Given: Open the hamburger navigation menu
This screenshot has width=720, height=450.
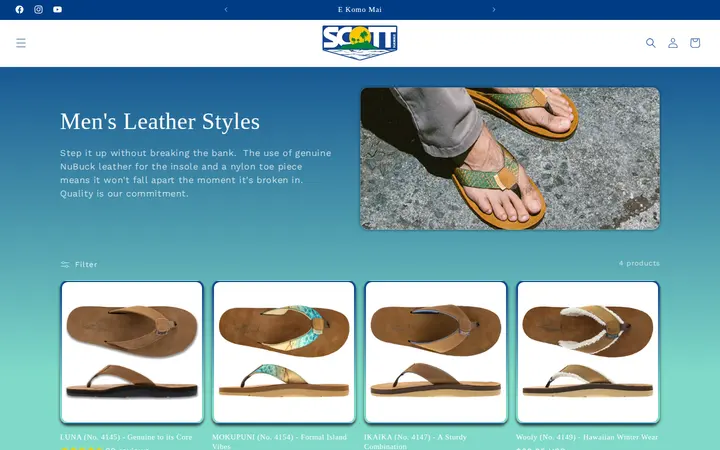Looking at the screenshot, I should point(21,43).
